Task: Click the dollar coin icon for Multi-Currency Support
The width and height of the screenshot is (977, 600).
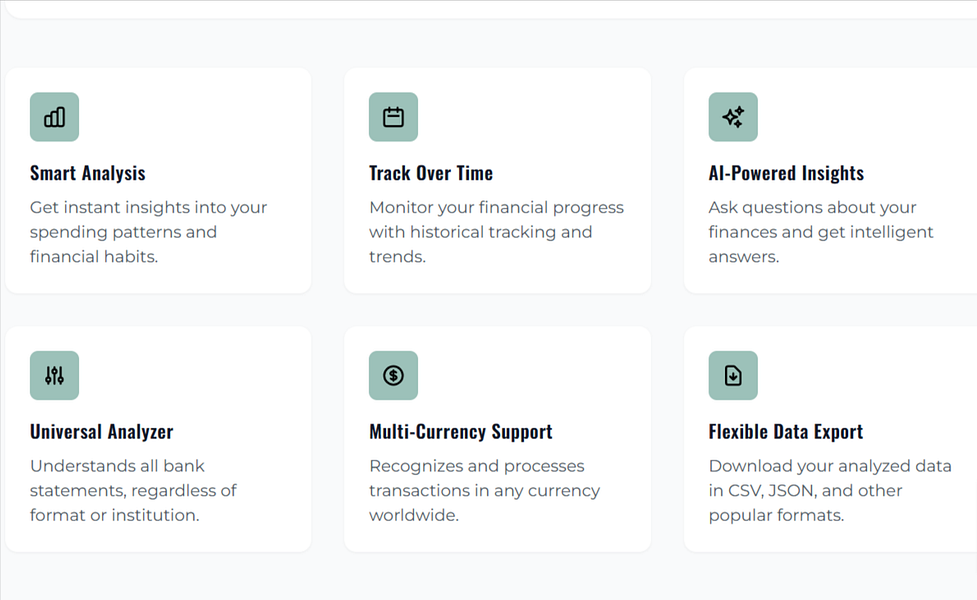Action: (393, 376)
